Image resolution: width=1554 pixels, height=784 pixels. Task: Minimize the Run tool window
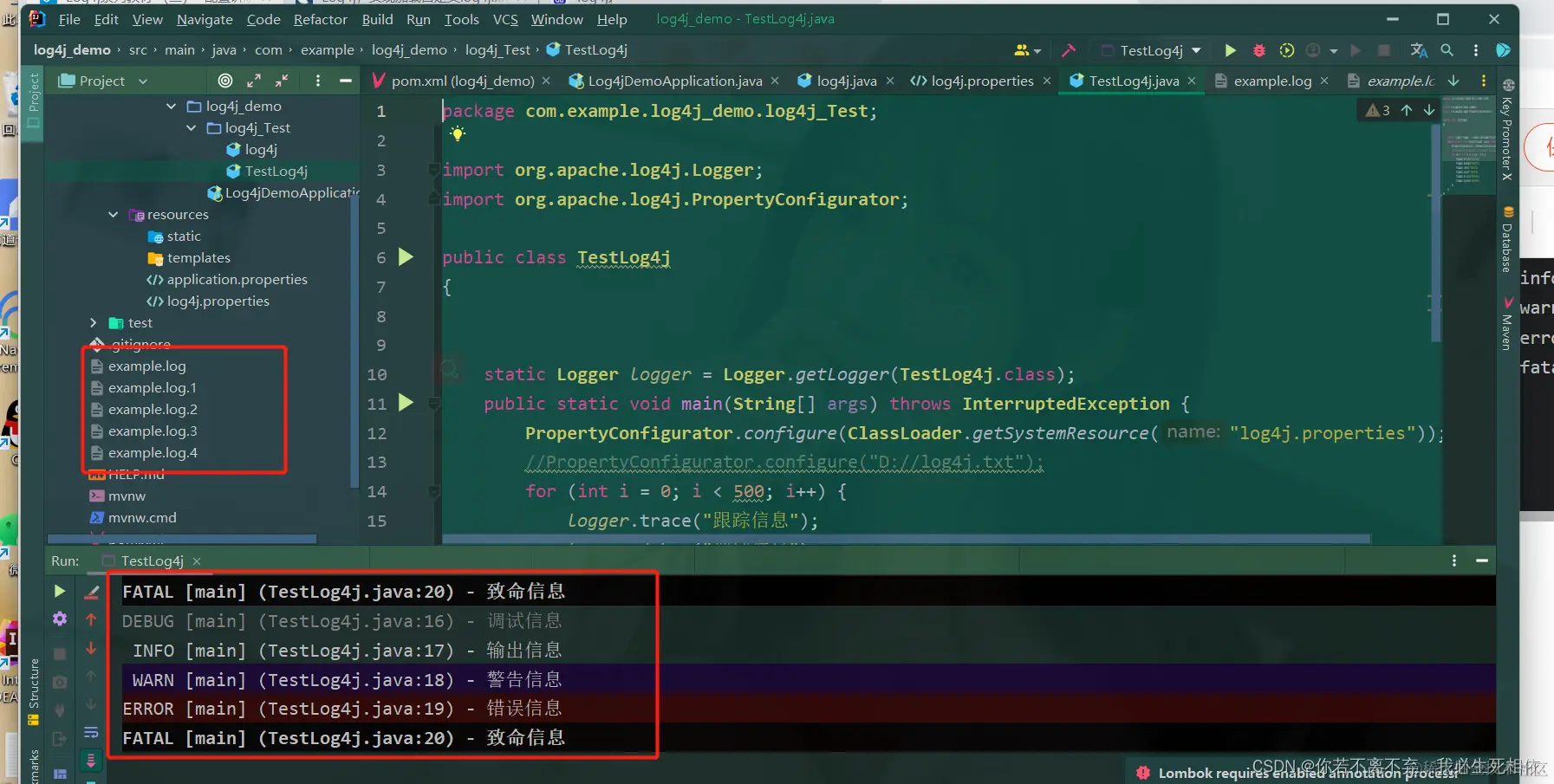pyautogui.click(x=1482, y=560)
